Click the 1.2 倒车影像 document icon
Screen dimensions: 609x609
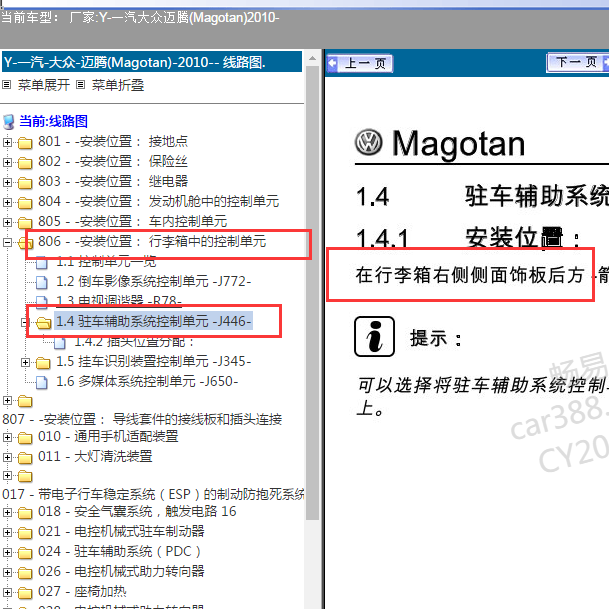[42, 282]
